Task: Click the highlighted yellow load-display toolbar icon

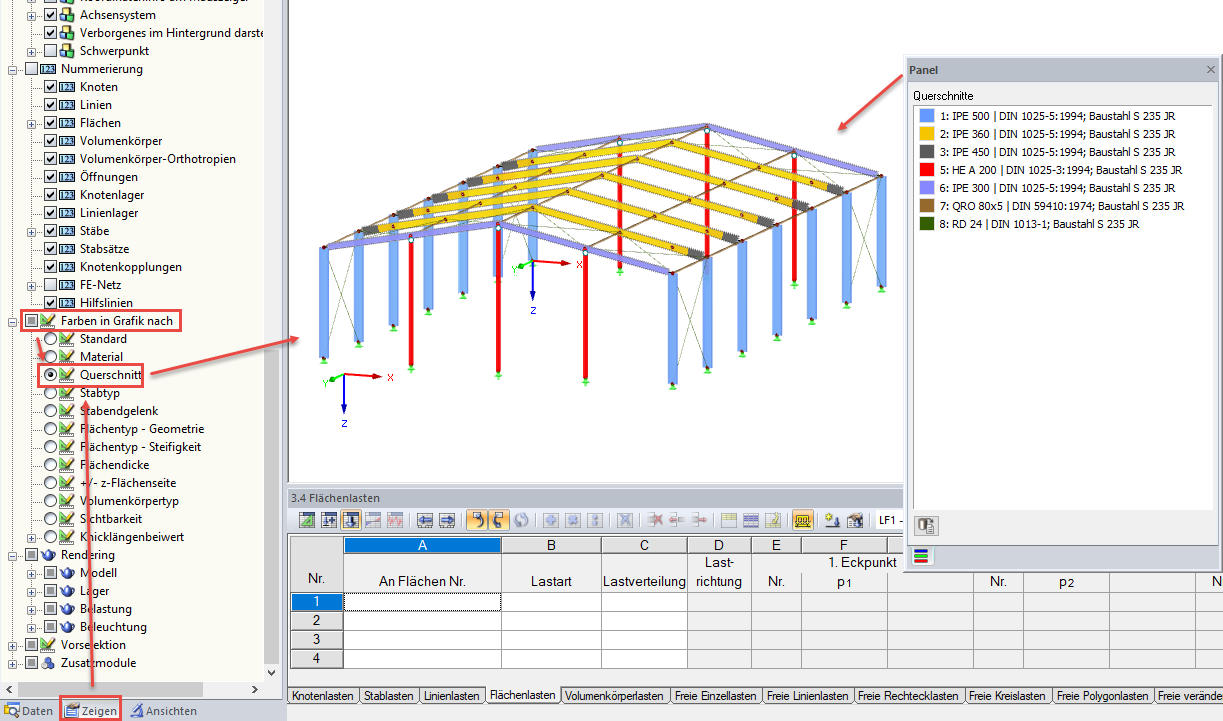Action: pos(802,520)
